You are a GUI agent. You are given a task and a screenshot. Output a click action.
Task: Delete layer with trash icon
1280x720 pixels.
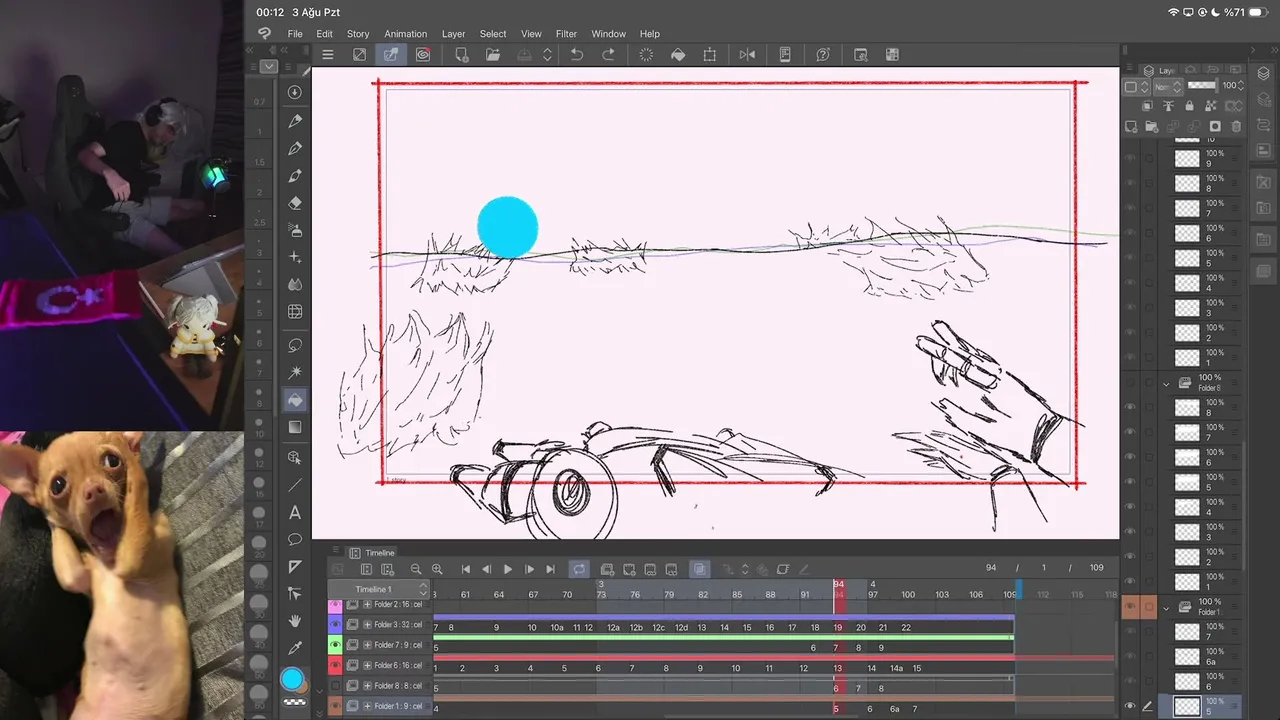point(1236,127)
